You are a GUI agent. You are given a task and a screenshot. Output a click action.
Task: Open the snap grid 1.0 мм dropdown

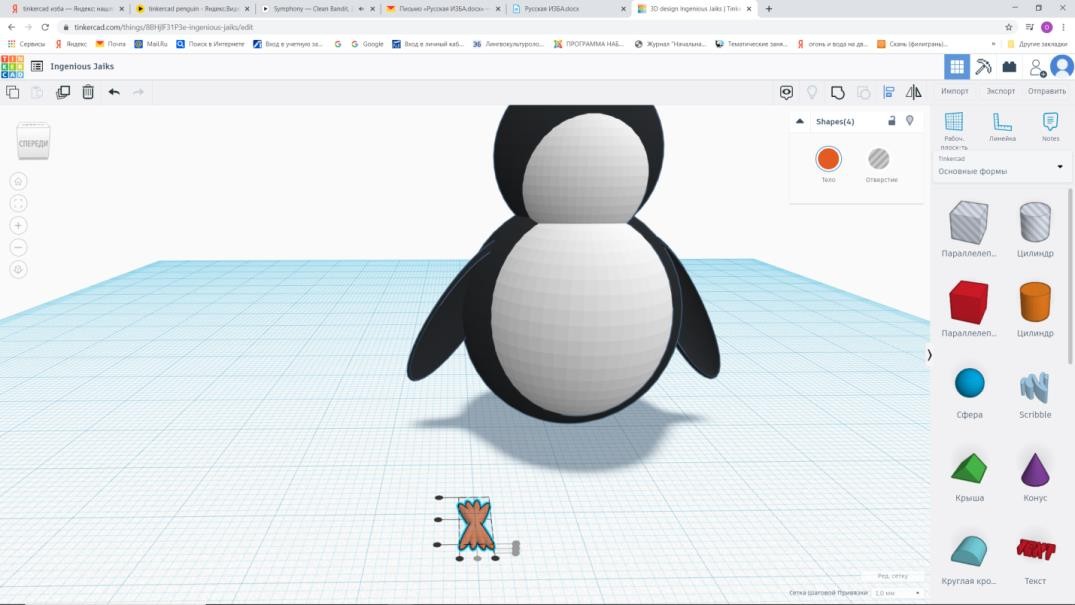point(897,593)
